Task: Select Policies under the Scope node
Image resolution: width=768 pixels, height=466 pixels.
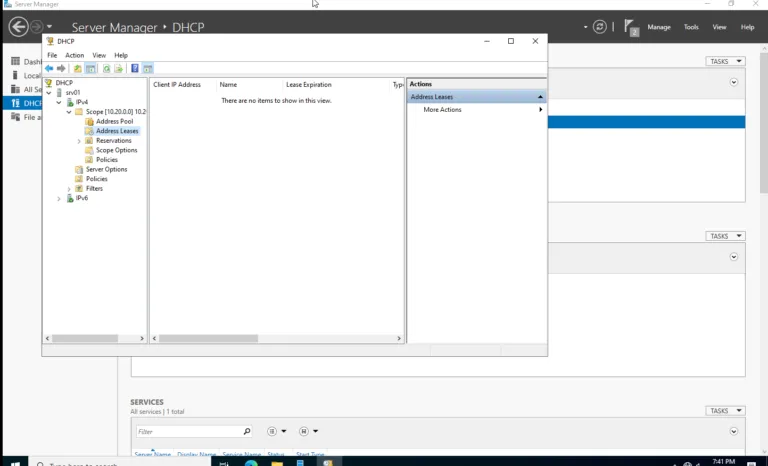Action: (x=106, y=159)
